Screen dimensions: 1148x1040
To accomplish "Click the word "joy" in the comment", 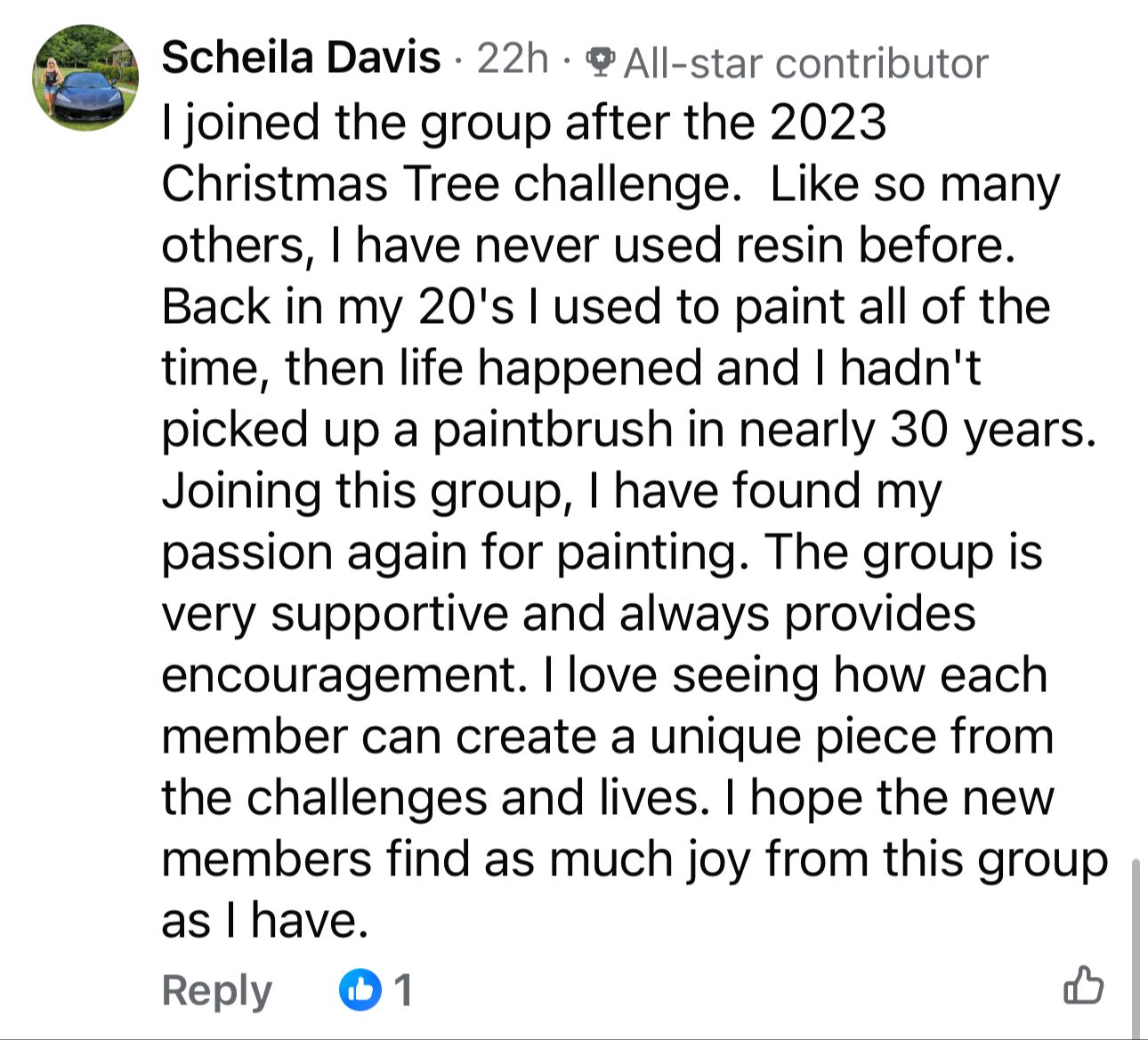I will 718,860.
